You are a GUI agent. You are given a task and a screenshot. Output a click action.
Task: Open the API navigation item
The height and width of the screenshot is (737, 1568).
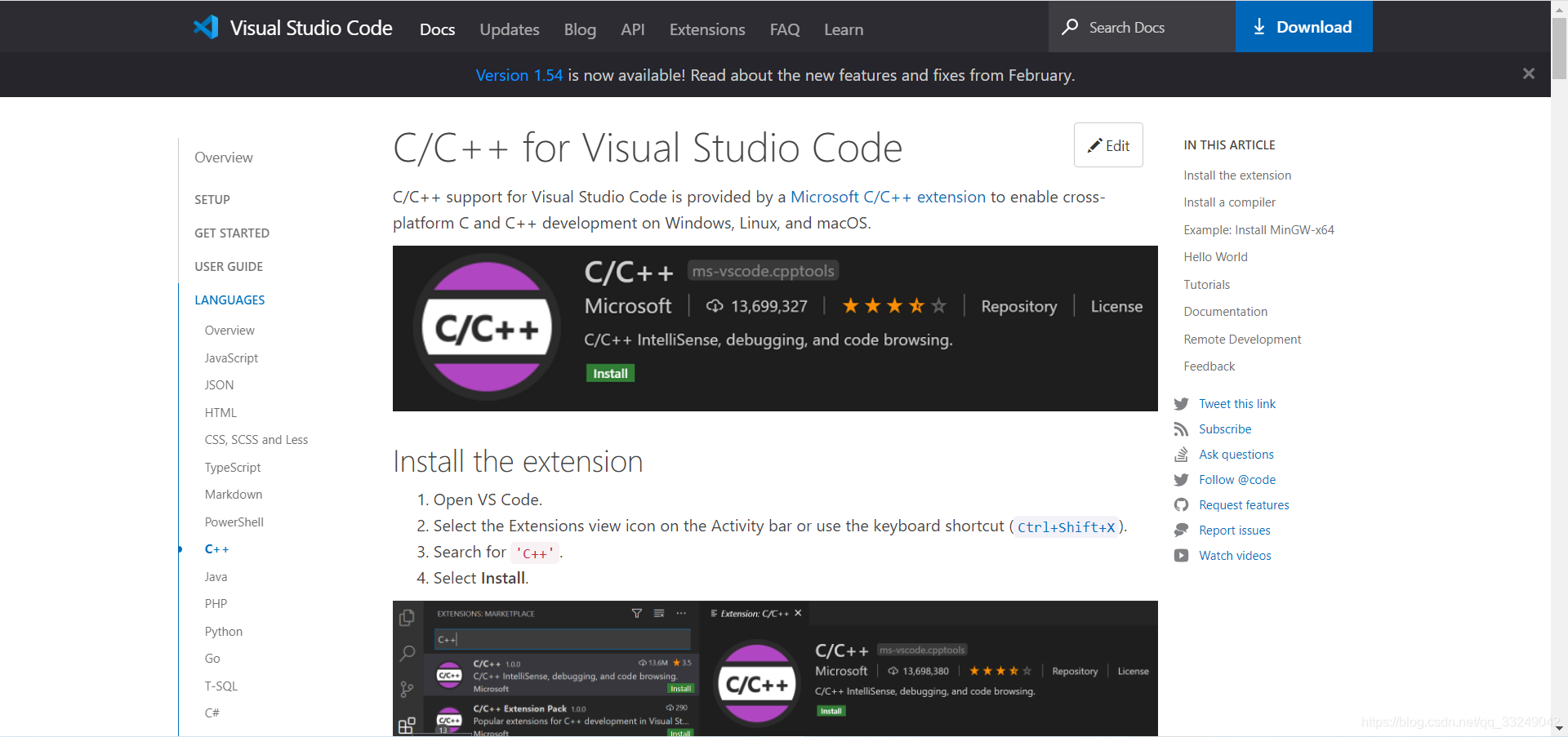pyautogui.click(x=633, y=29)
